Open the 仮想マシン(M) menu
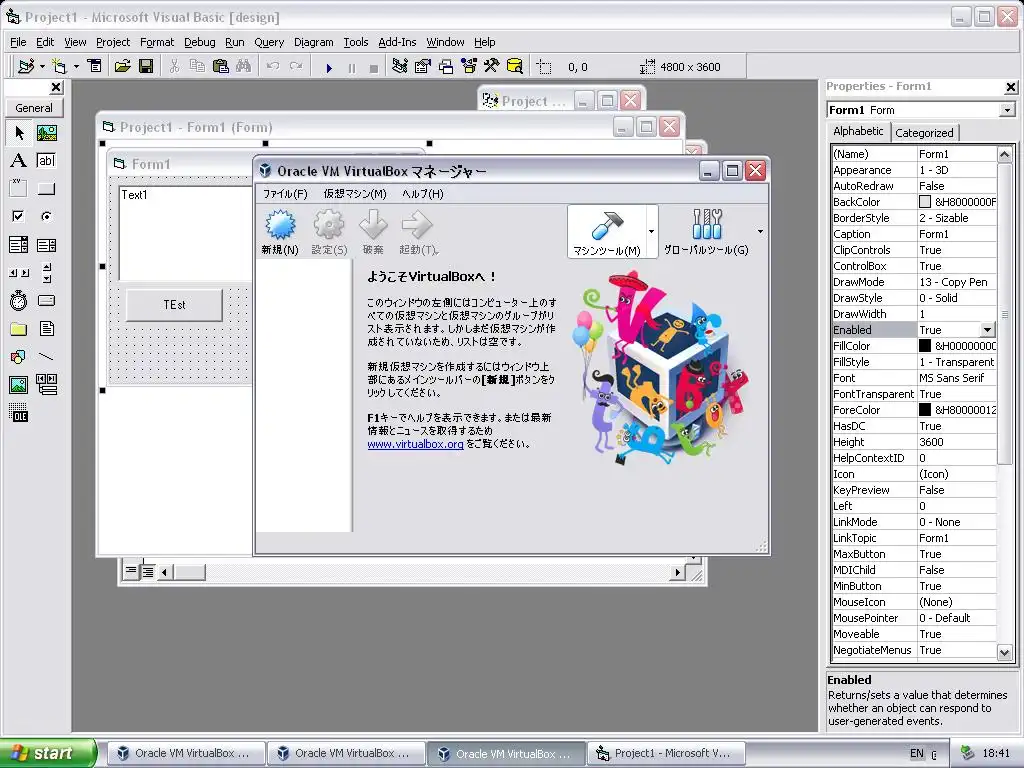The height and width of the screenshot is (768, 1024). point(355,194)
